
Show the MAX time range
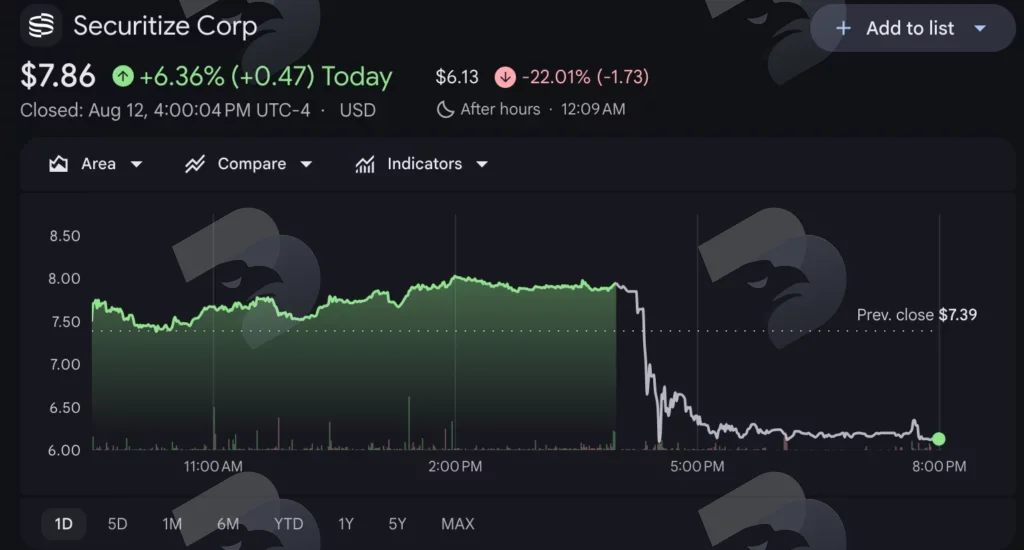coord(458,524)
